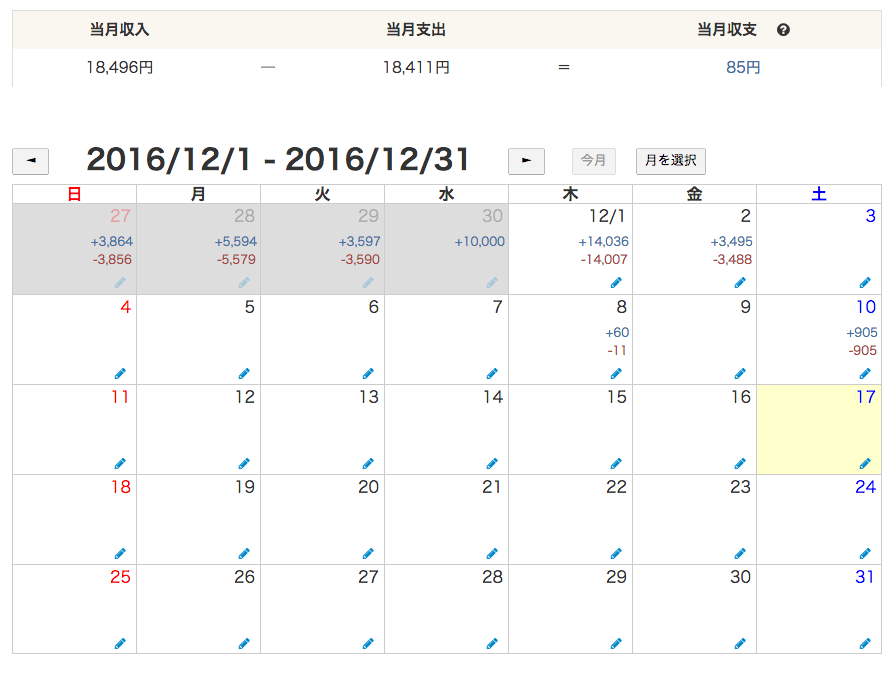
Task: Click income +14,036 on December 1
Action: pos(603,242)
